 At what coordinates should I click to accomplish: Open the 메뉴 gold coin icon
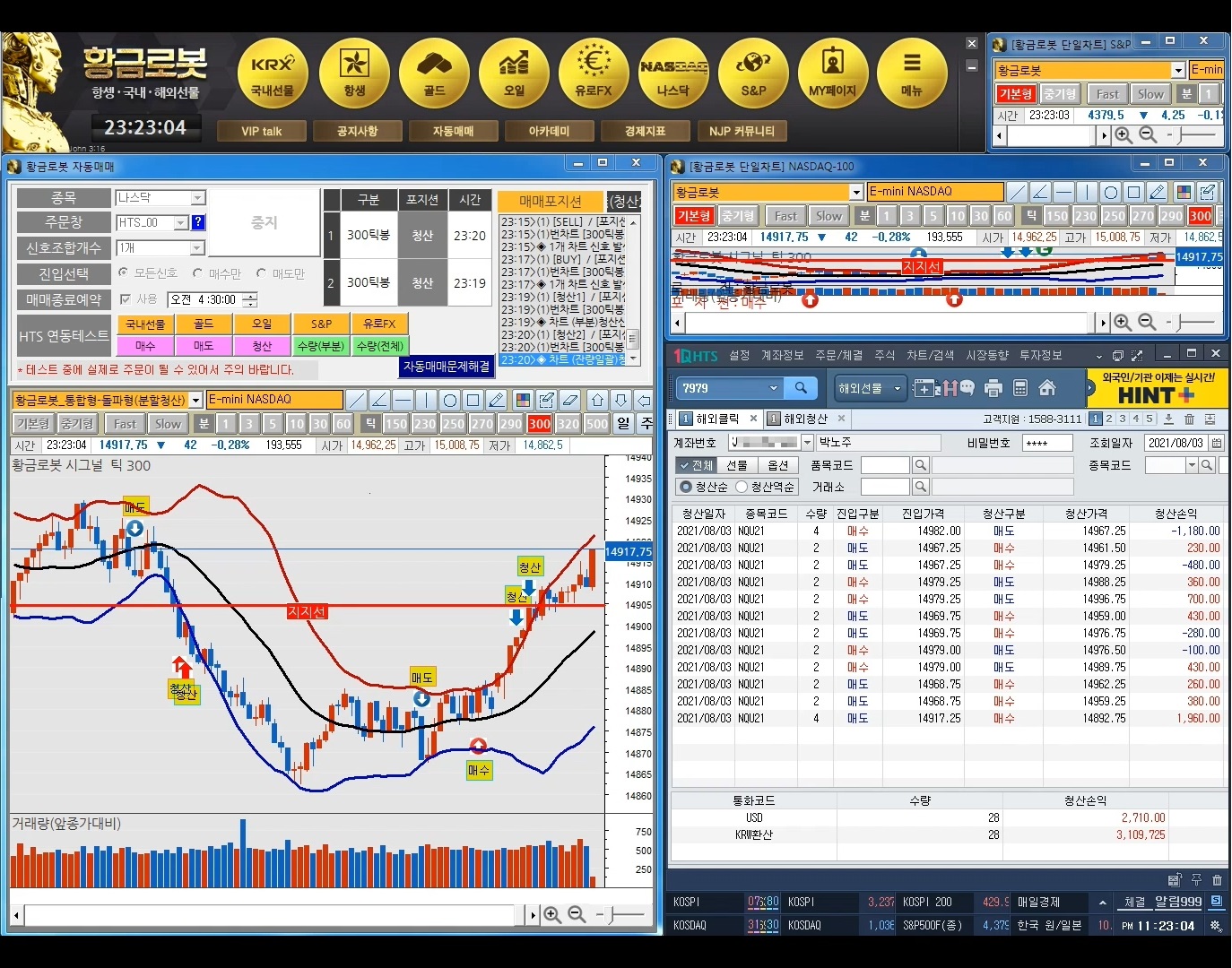(912, 73)
